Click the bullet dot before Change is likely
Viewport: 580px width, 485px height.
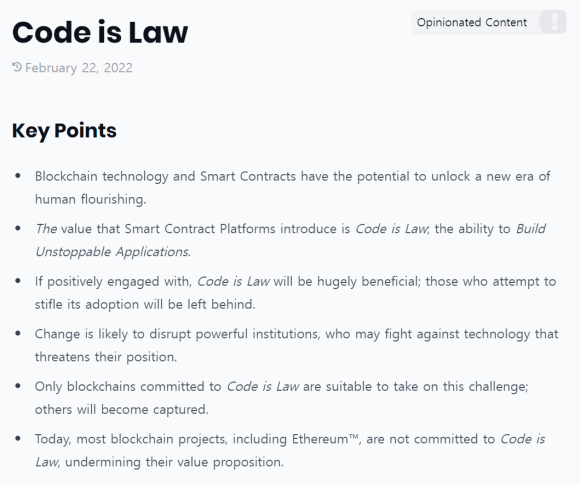[x=18, y=333]
